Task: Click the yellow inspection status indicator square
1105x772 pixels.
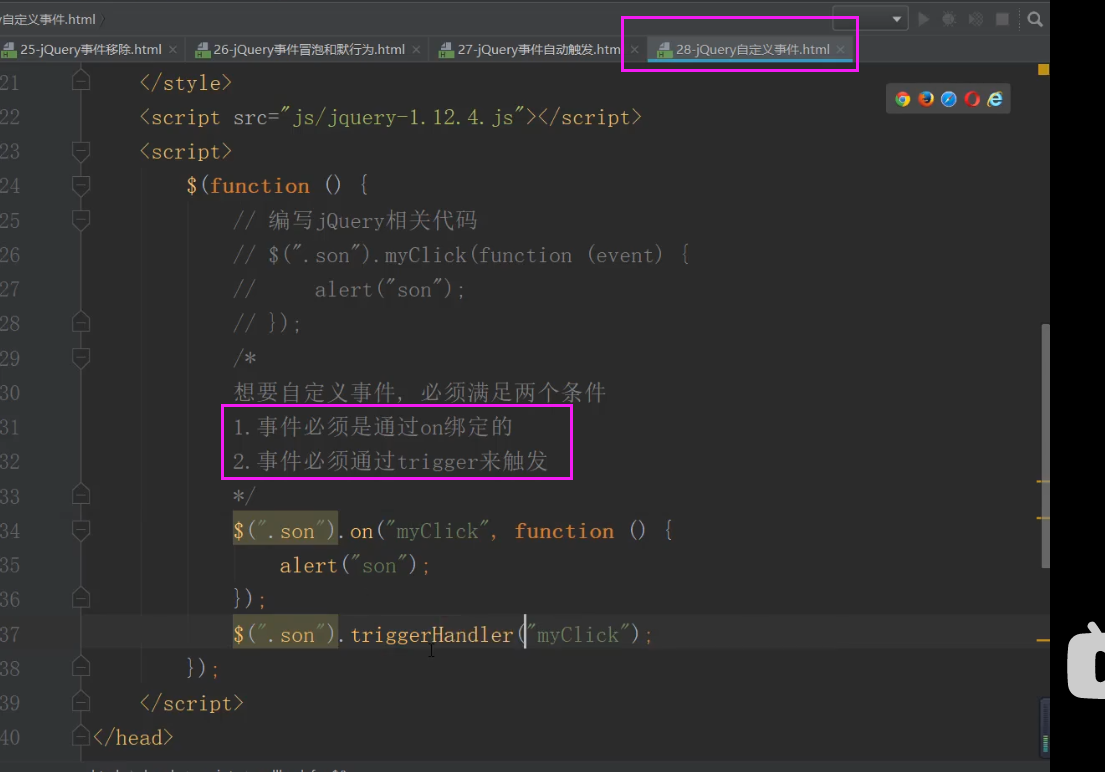Action: click(1044, 69)
